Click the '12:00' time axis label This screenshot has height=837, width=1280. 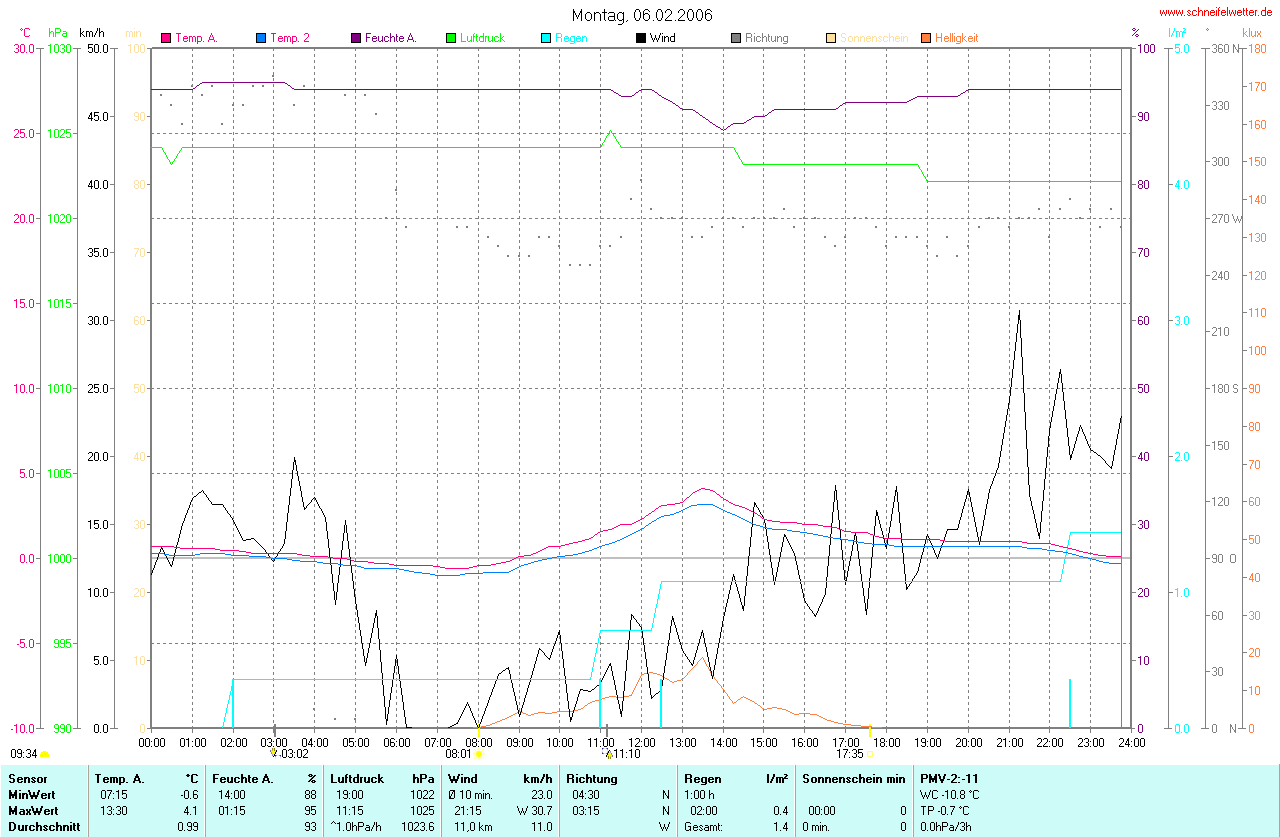[641, 742]
